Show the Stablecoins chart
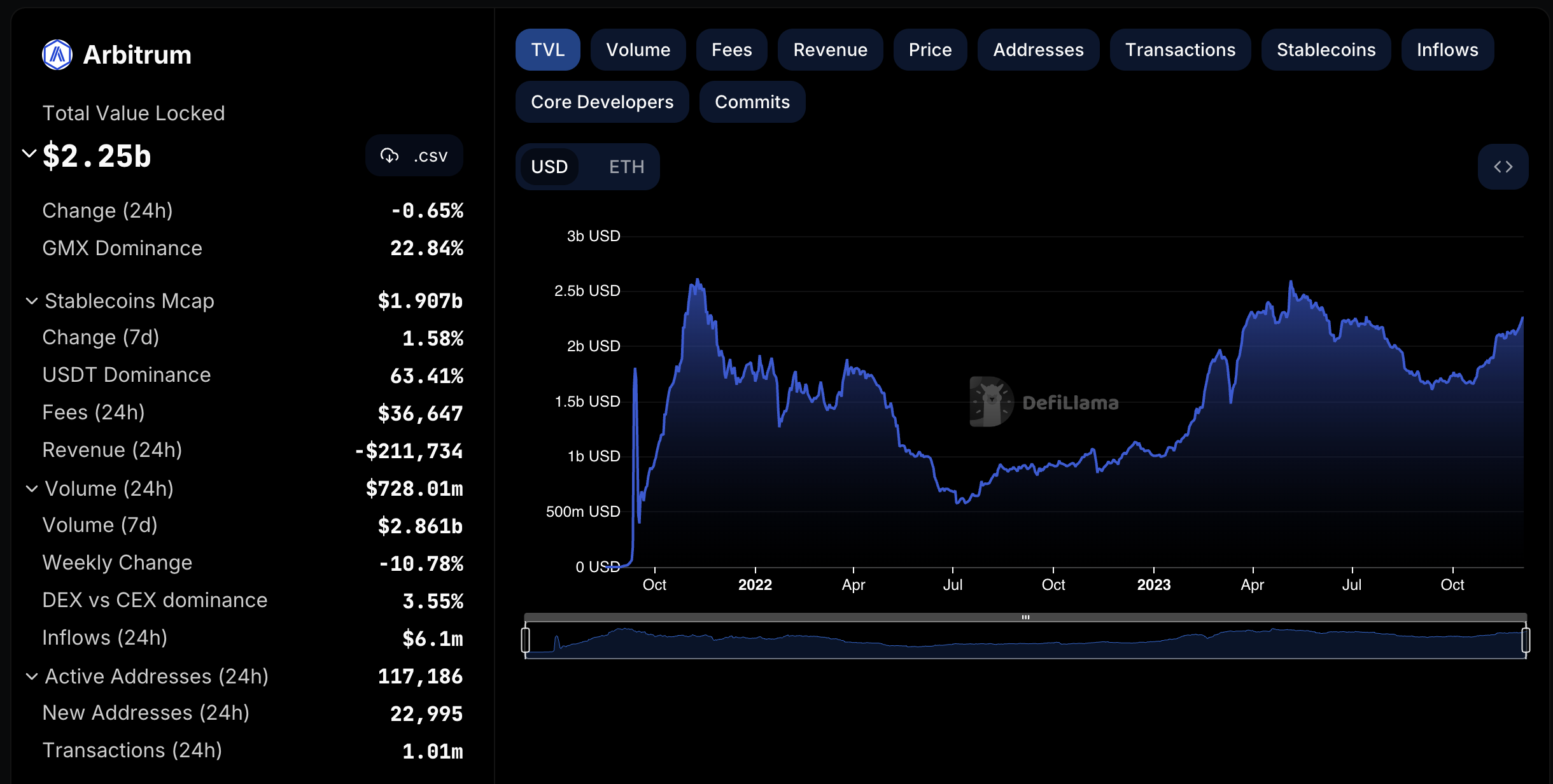1553x784 pixels. pyautogui.click(x=1326, y=50)
